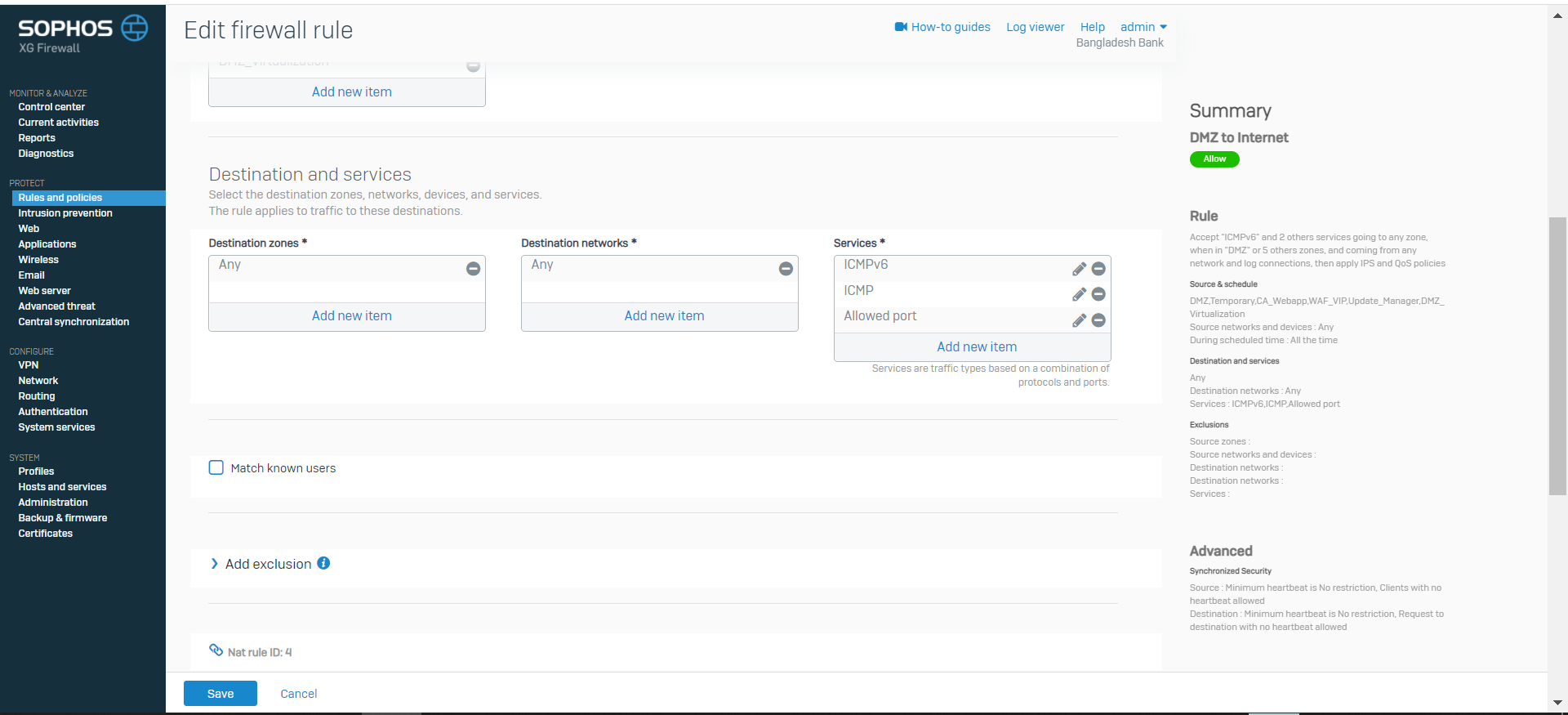Open the Help link

coord(1092,27)
